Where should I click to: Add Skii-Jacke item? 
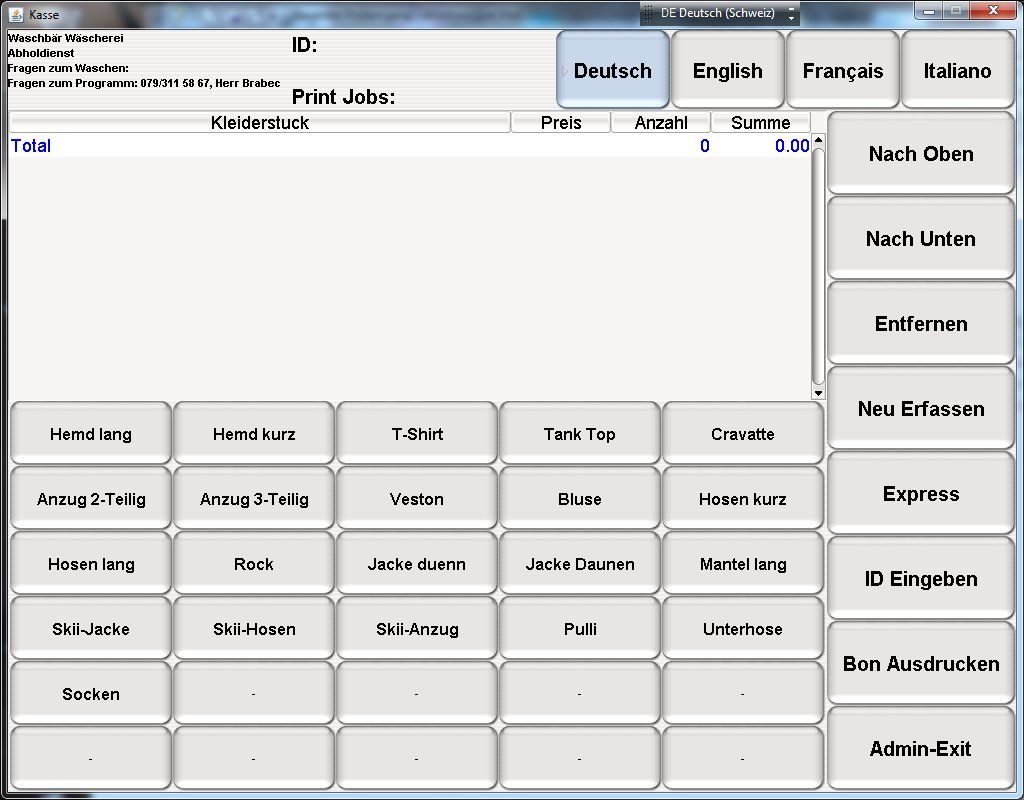point(91,629)
